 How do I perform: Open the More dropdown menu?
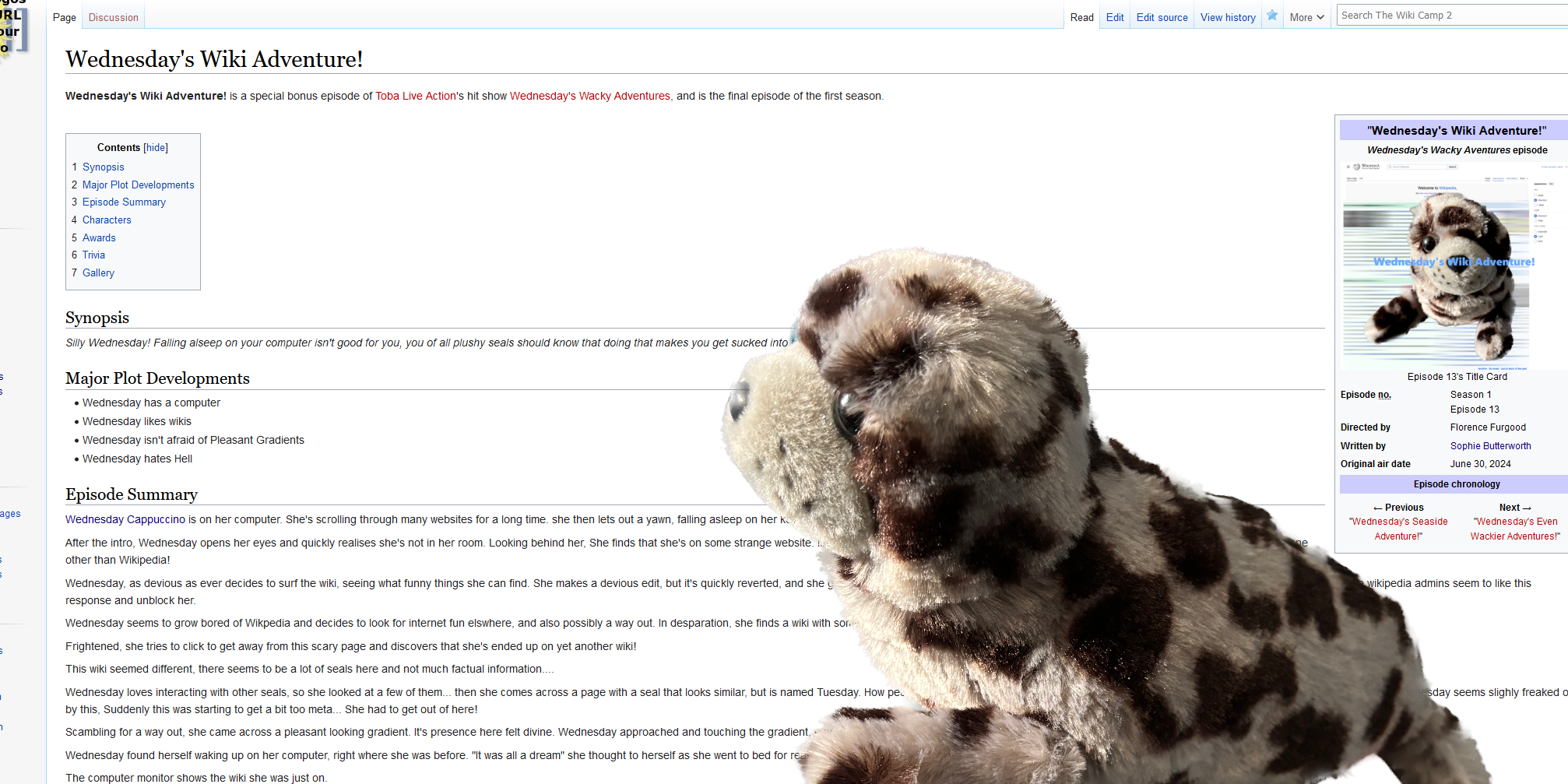pyautogui.click(x=1306, y=17)
